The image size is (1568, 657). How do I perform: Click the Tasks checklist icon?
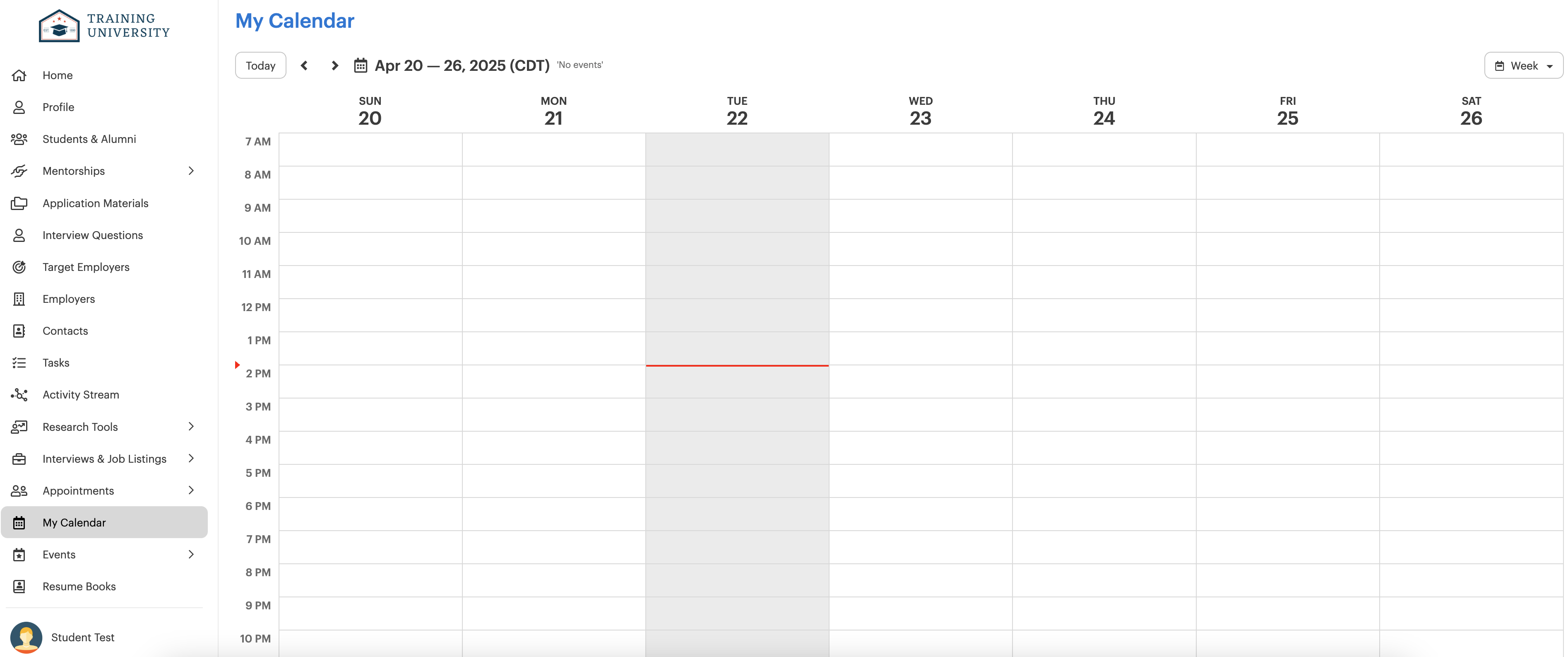pos(19,363)
